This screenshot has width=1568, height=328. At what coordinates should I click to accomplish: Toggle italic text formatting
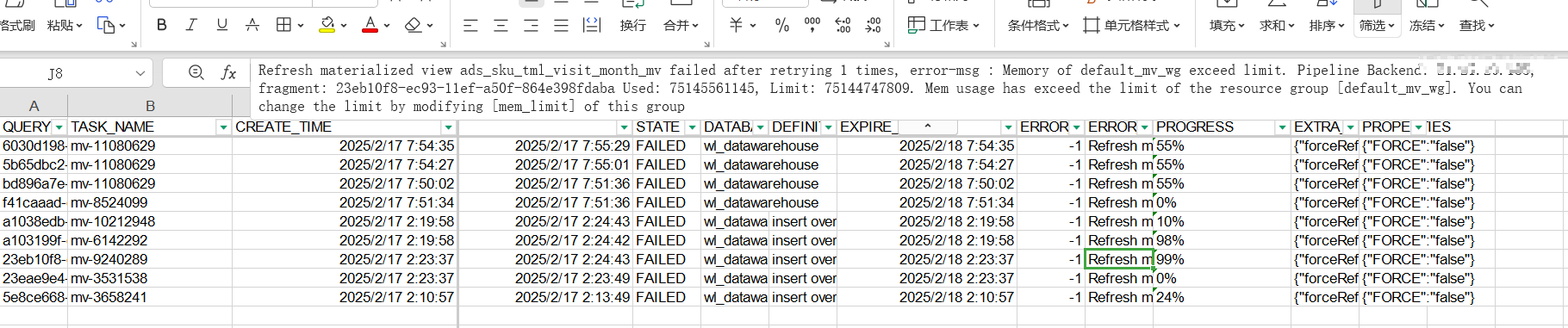tap(191, 25)
